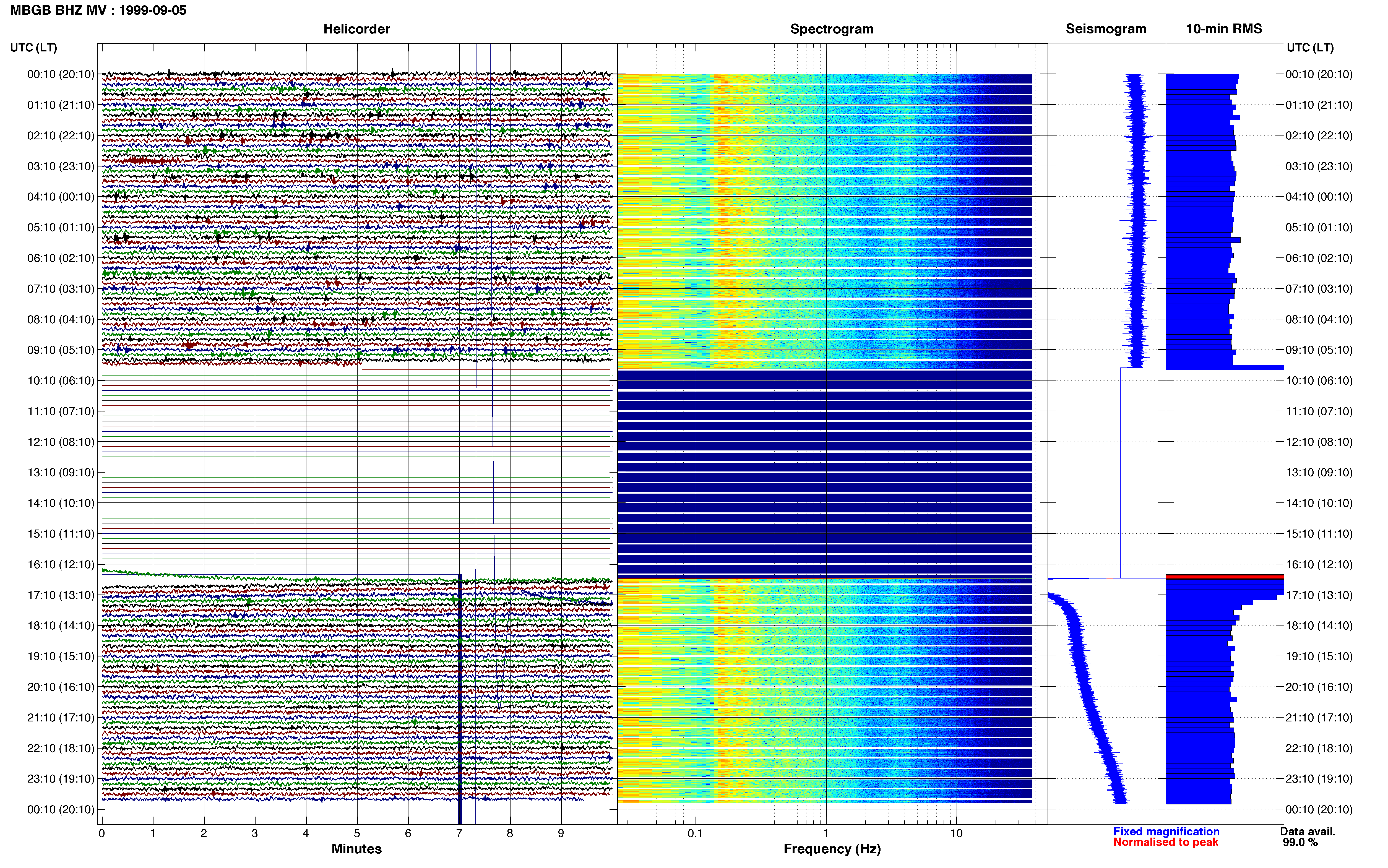Screen dimensions: 1388x868
Task: Click the right UTC (LT) axis label
Action: pos(1310,48)
